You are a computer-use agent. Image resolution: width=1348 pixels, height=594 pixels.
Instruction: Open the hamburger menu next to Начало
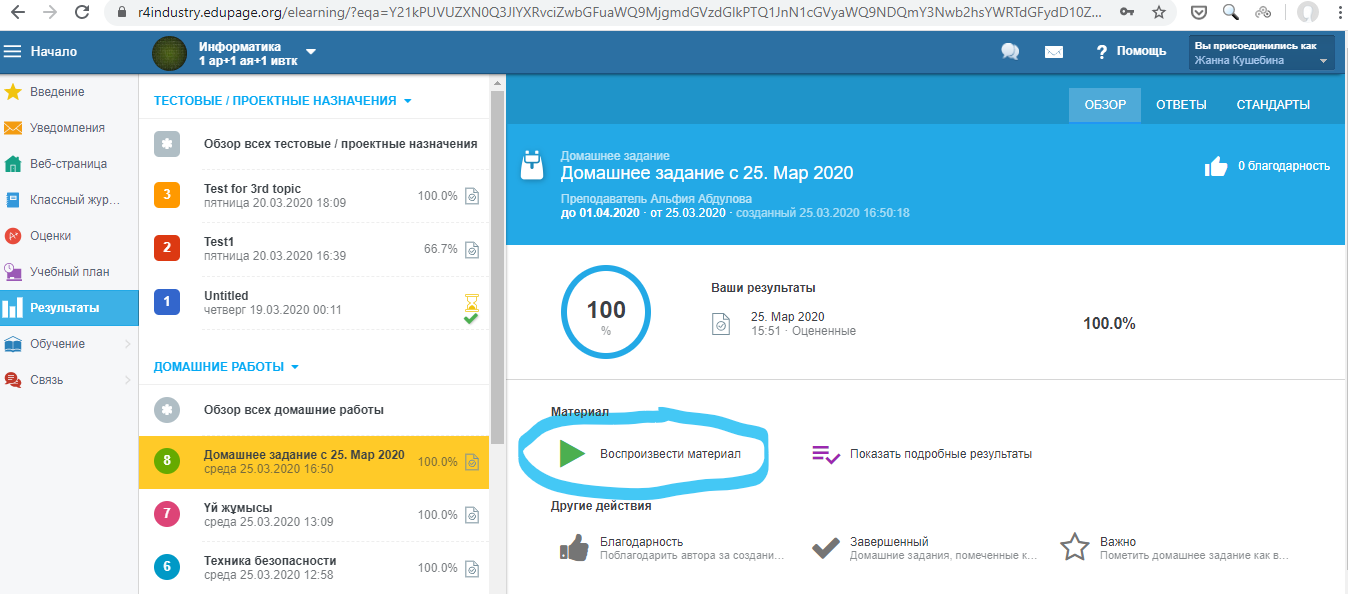[x=13, y=51]
